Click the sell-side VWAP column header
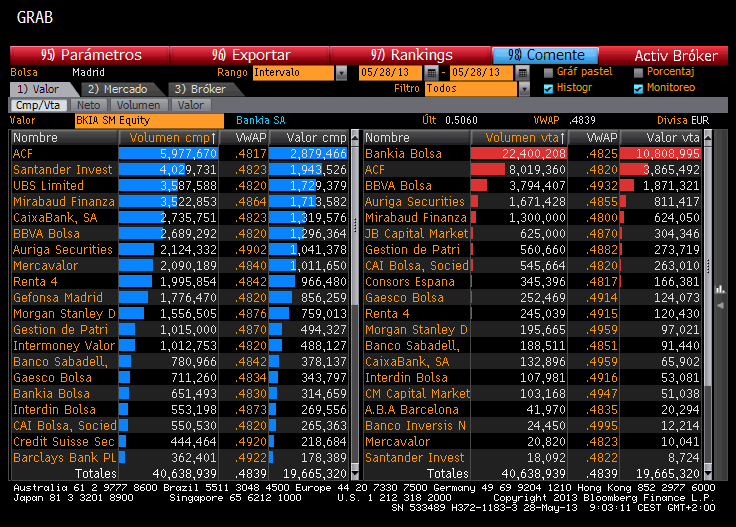 point(594,138)
